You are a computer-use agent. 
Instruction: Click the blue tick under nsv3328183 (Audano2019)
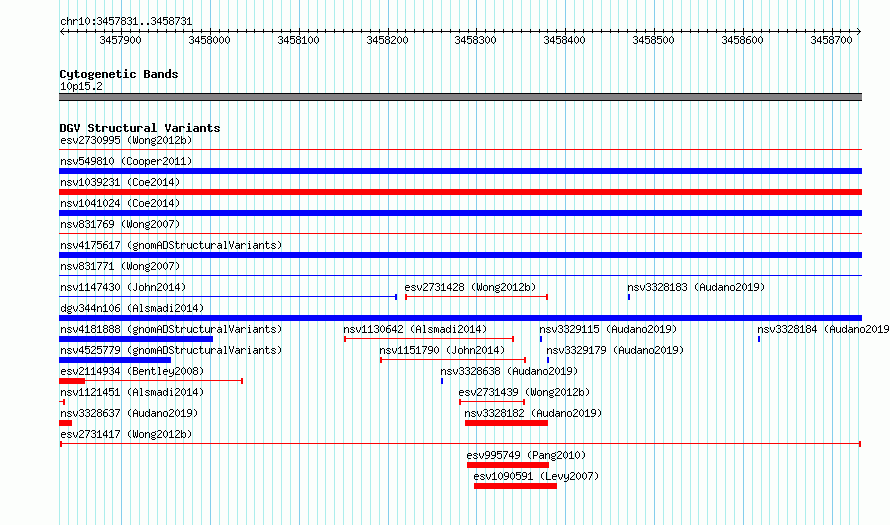pos(629,297)
